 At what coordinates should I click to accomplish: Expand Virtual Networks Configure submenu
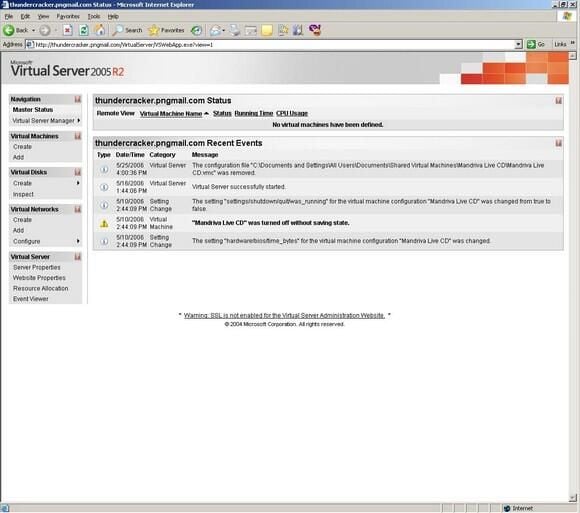point(78,241)
